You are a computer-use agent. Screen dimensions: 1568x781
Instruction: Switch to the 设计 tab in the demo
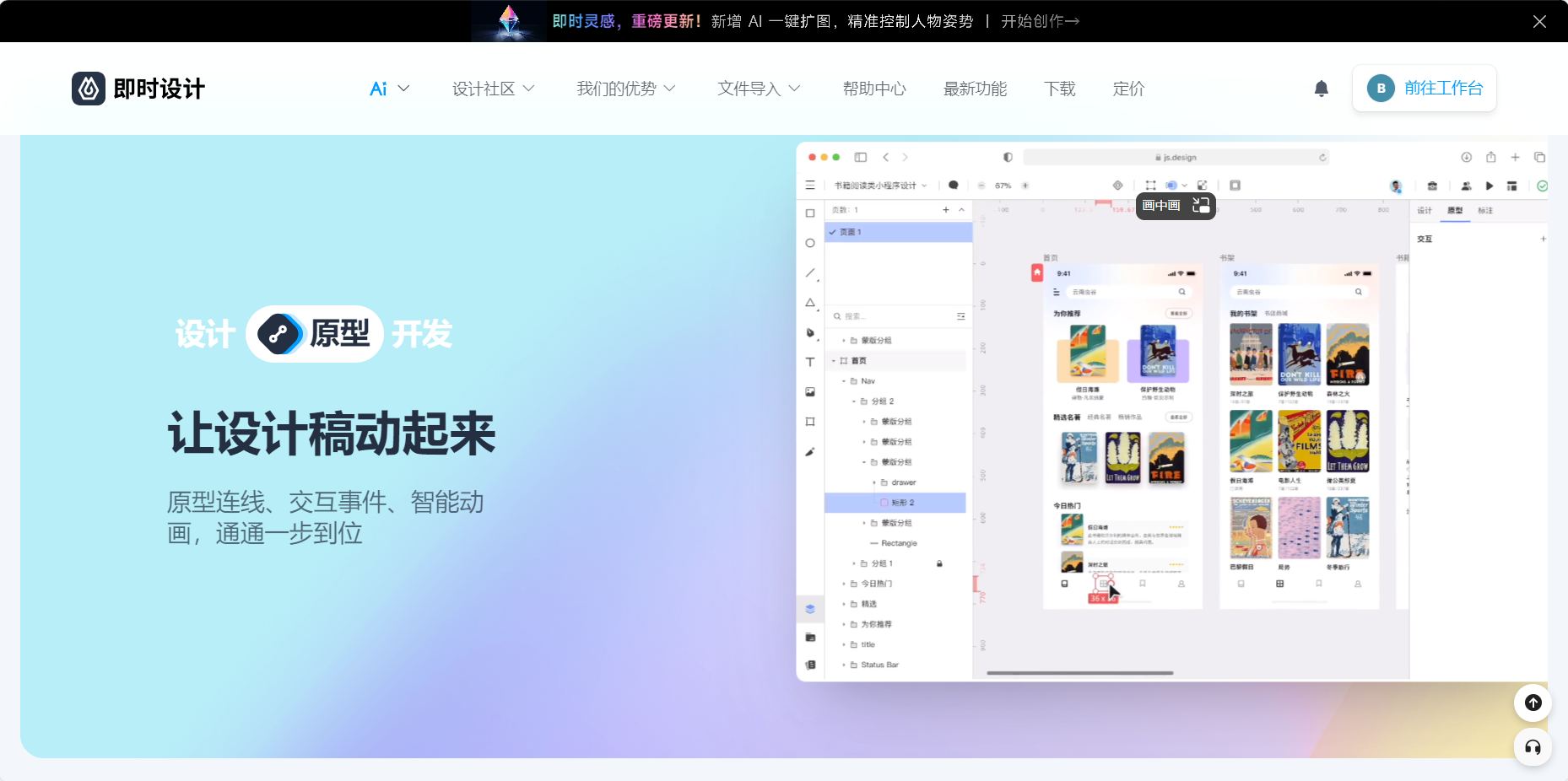click(1425, 210)
